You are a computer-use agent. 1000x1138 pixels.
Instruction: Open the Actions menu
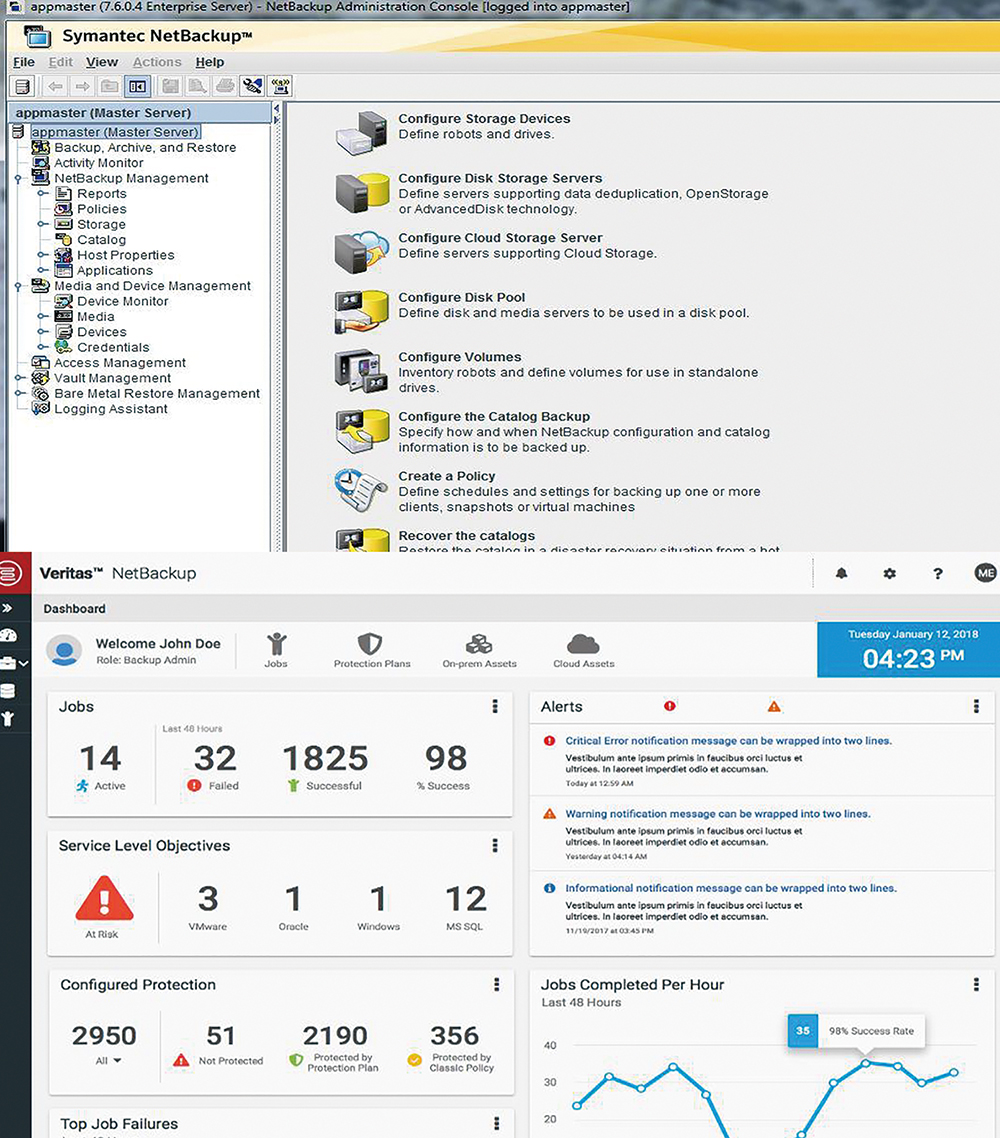157,62
